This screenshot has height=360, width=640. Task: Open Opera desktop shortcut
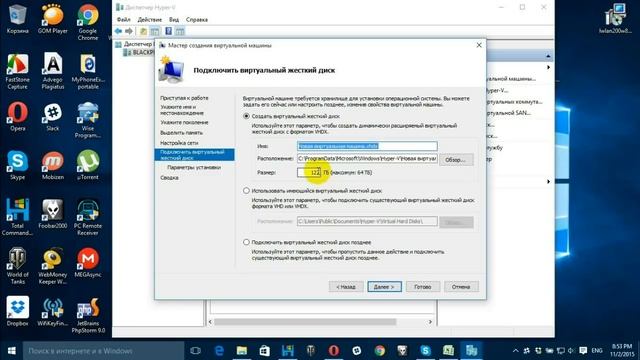tap(17, 117)
